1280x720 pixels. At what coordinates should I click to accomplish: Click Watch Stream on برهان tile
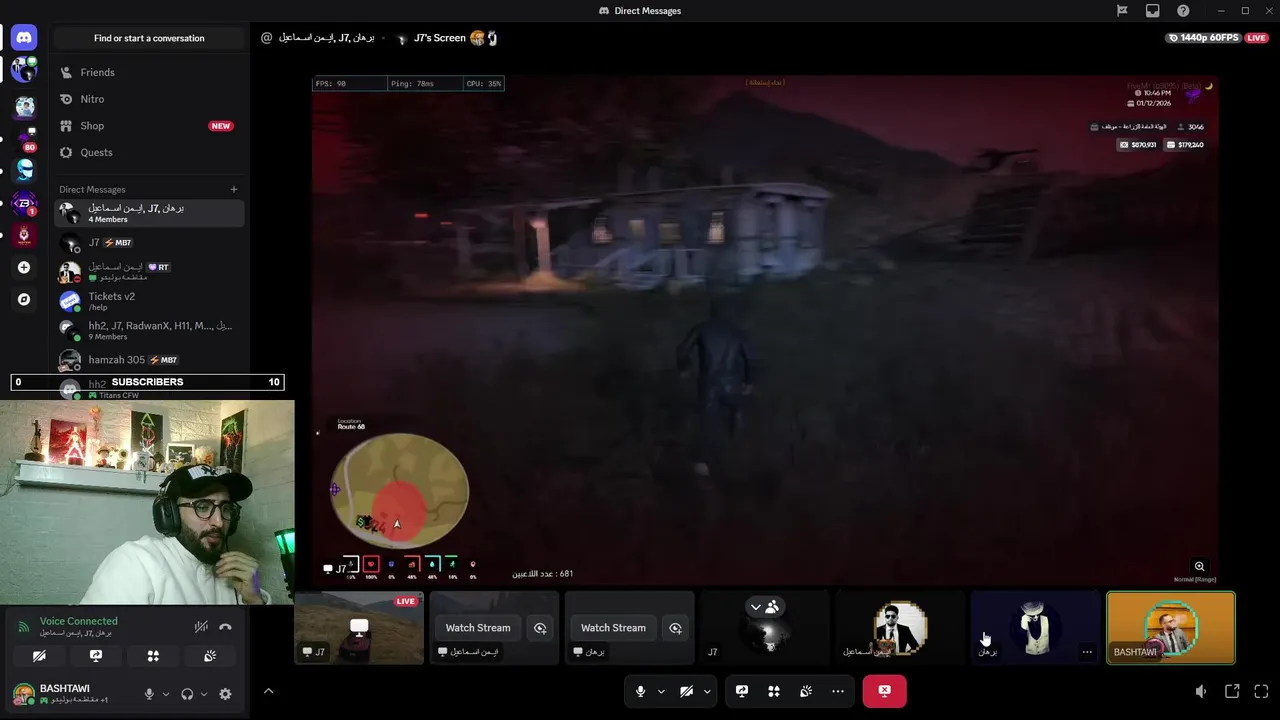click(x=613, y=628)
